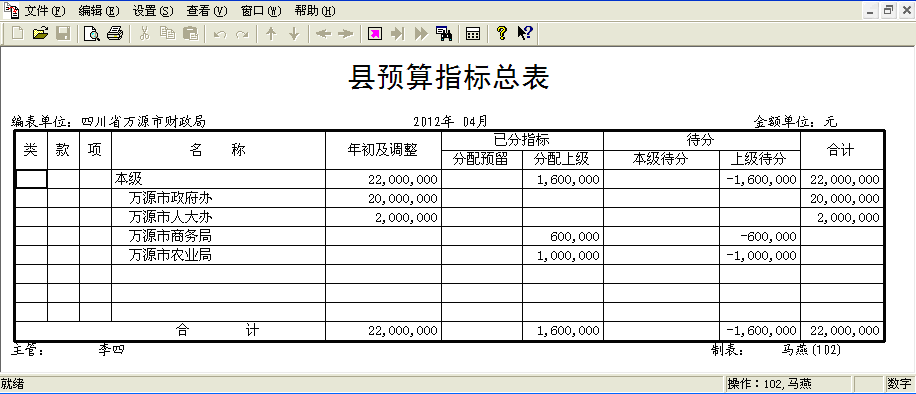Click the 1,000,000 分配上级 cell
This screenshot has width=916, height=394.
pos(563,255)
